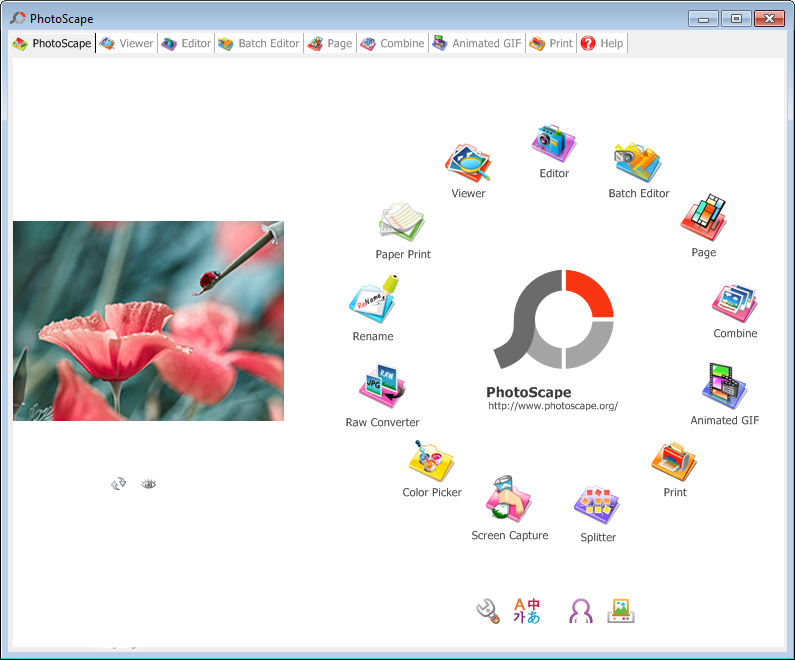The height and width of the screenshot is (660, 795).
Task: Maximize the PhotoScape window
Action: (736, 19)
